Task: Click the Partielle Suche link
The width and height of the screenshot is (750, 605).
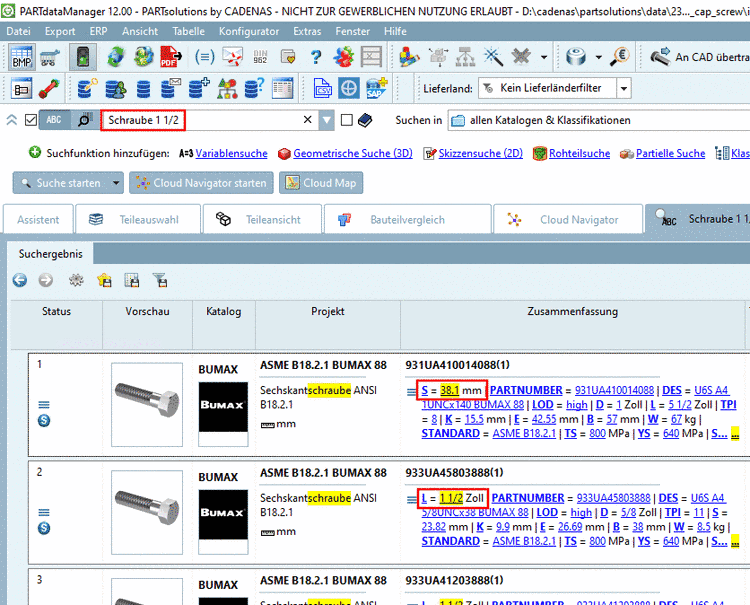Action: (x=670, y=154)
